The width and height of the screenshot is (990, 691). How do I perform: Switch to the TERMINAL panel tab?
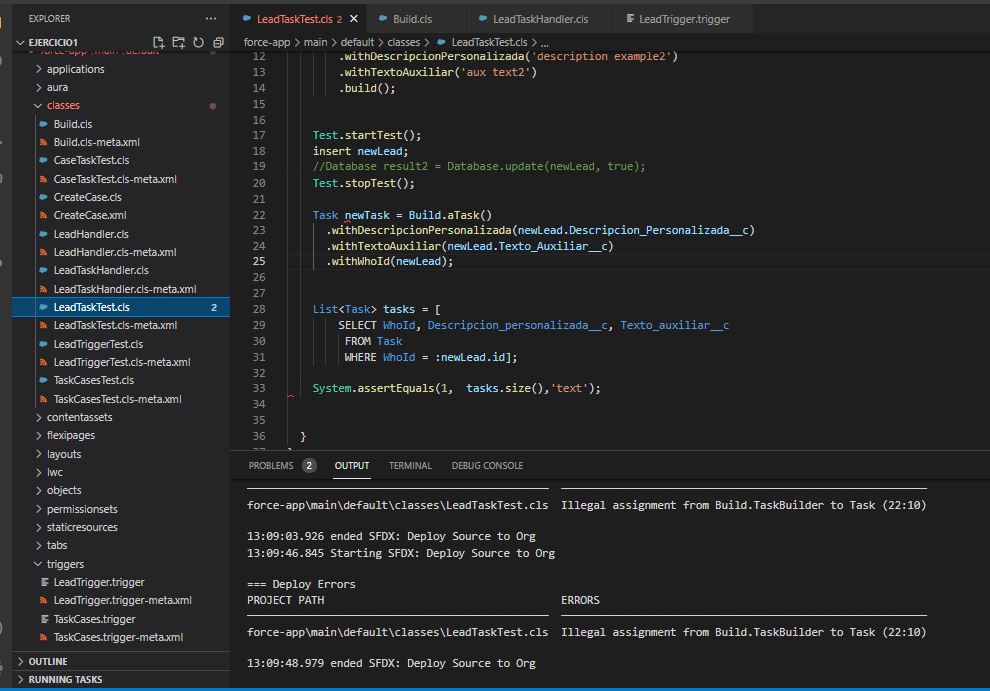point(413,465)
